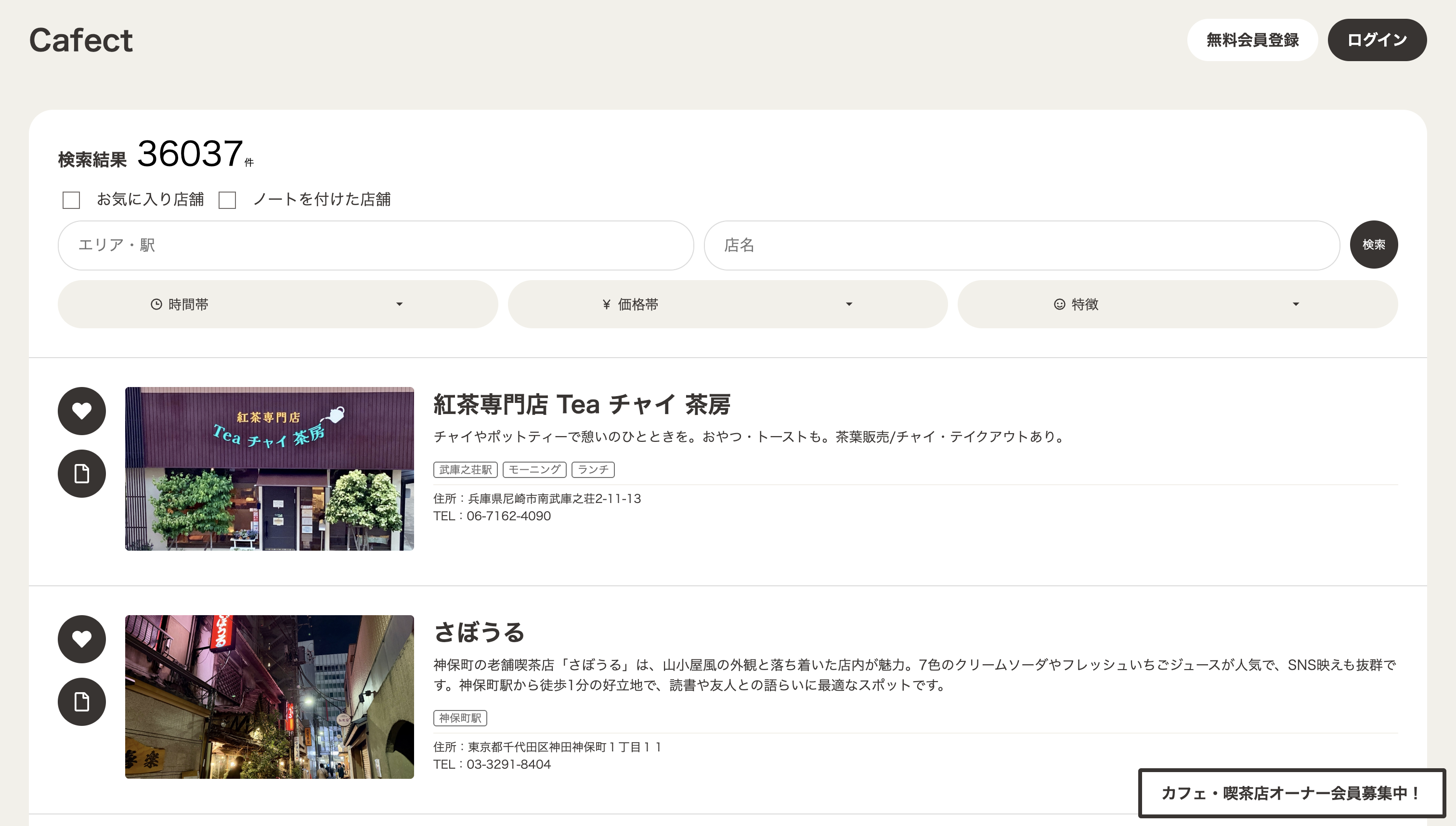Expand the 時間帯 dropdown
Viewport: 1456px width, 826px height.
point(277,304)
